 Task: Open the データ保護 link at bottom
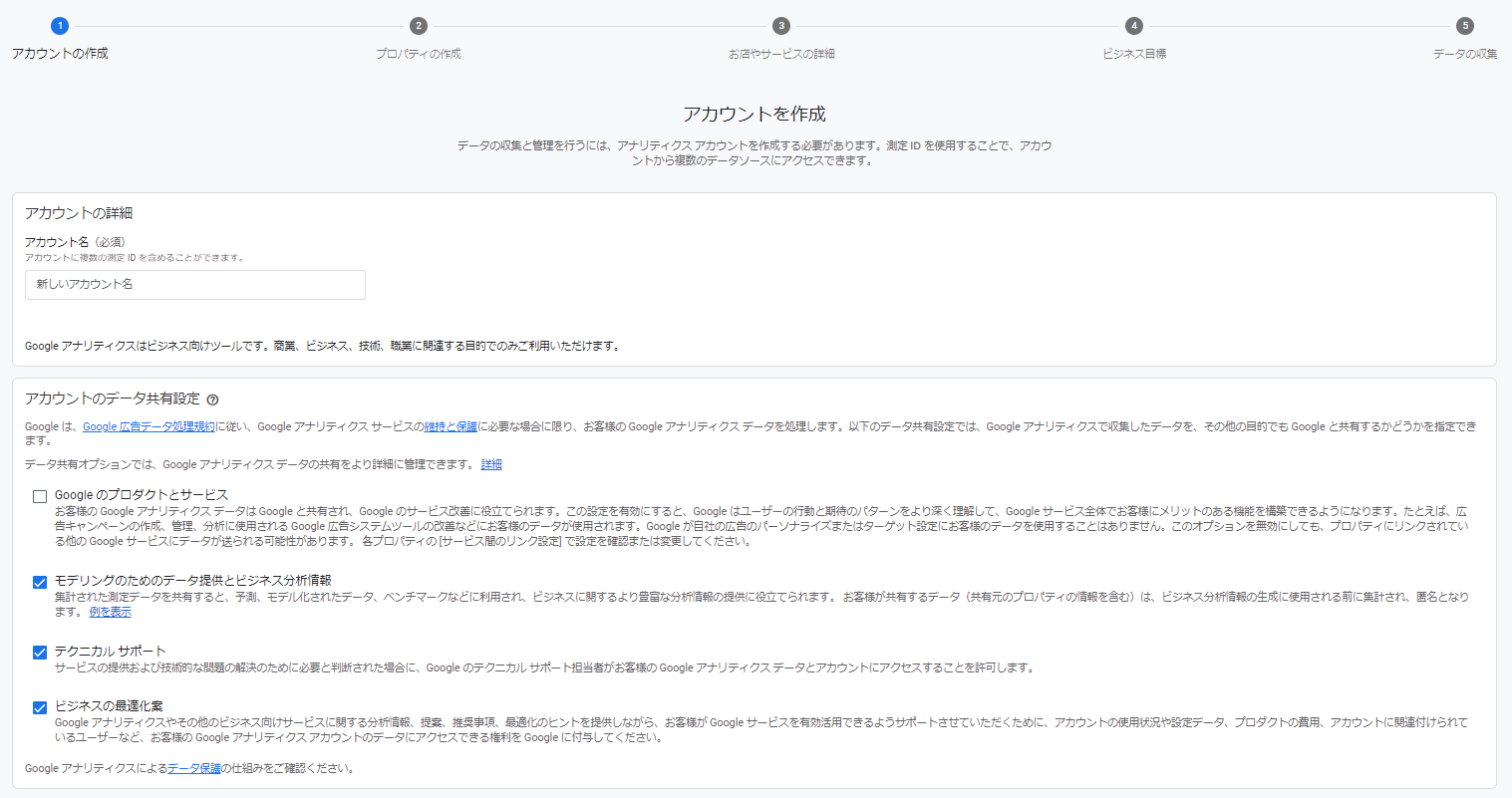coord(194,768)
